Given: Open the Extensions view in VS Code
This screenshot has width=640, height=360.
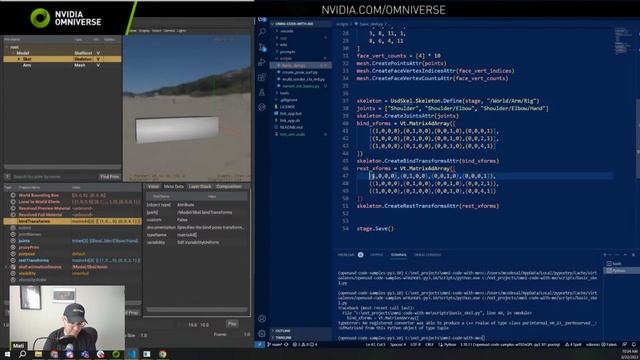Looking at the screenshot, I should pyautogui.click(x=262, y=77).
